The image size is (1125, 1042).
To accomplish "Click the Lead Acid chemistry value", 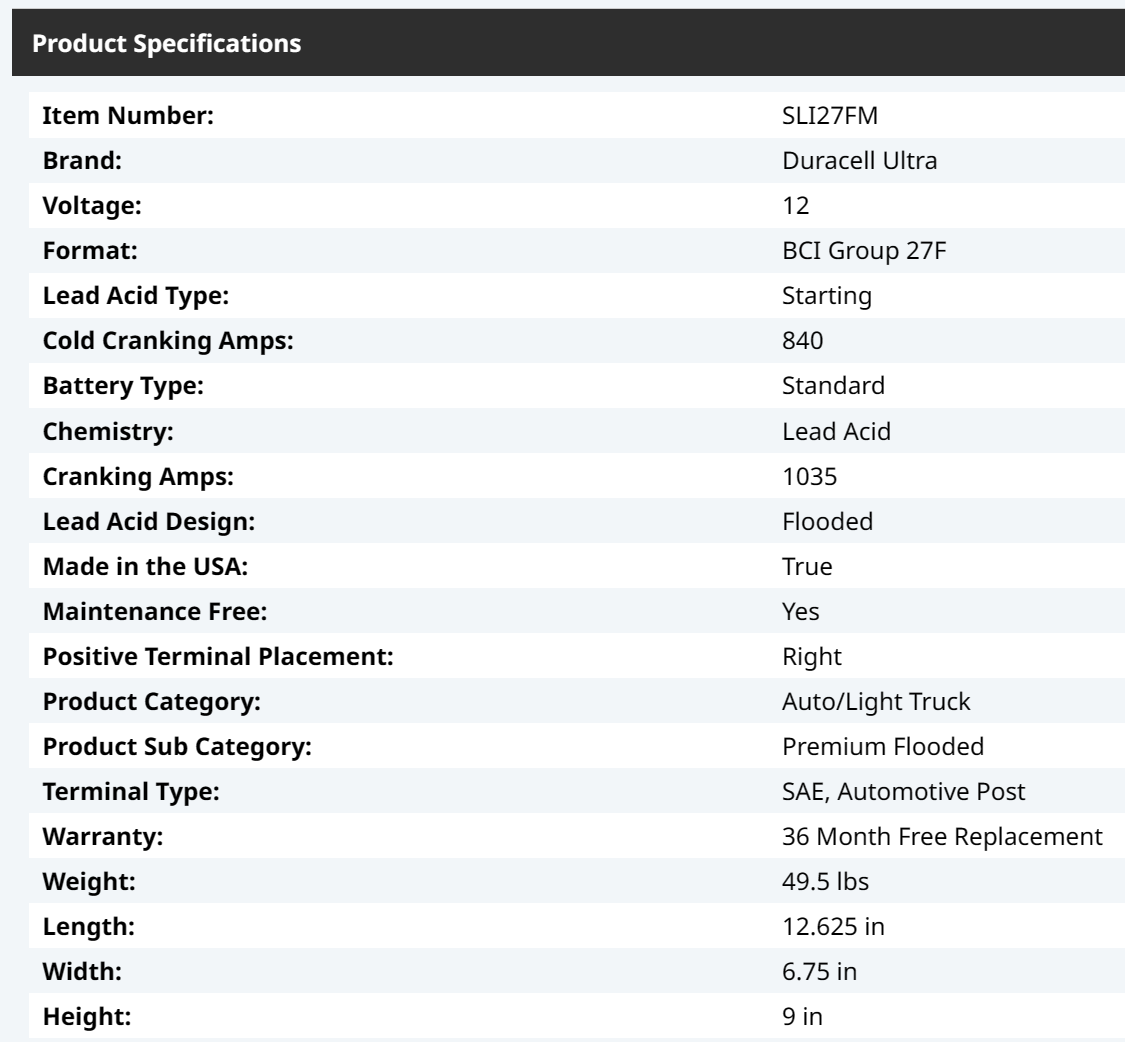I will [836, 431].
